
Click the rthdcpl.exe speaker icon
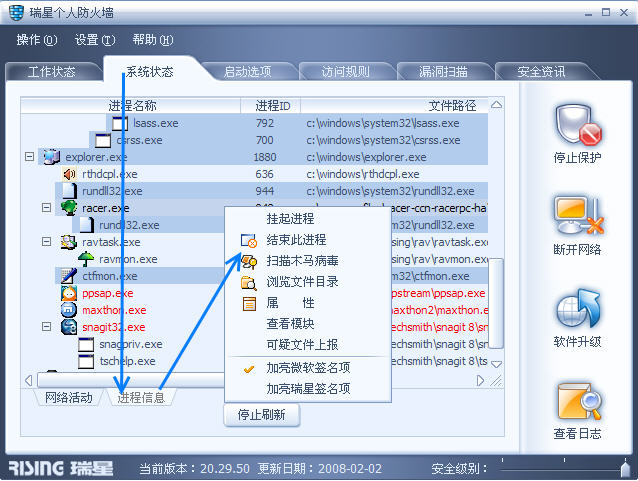(69, 174)
